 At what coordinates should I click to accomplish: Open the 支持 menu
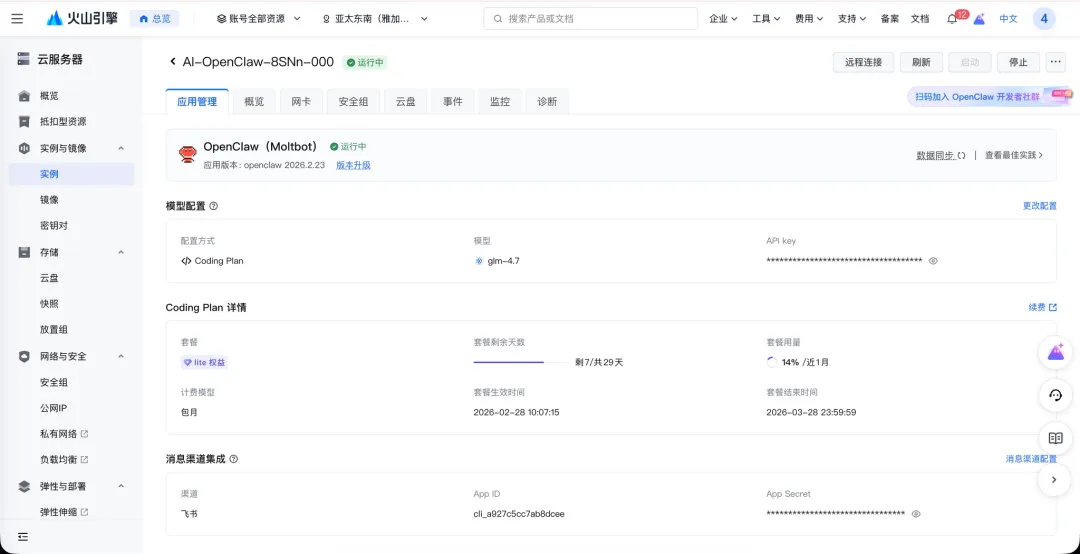coord(851,19)
